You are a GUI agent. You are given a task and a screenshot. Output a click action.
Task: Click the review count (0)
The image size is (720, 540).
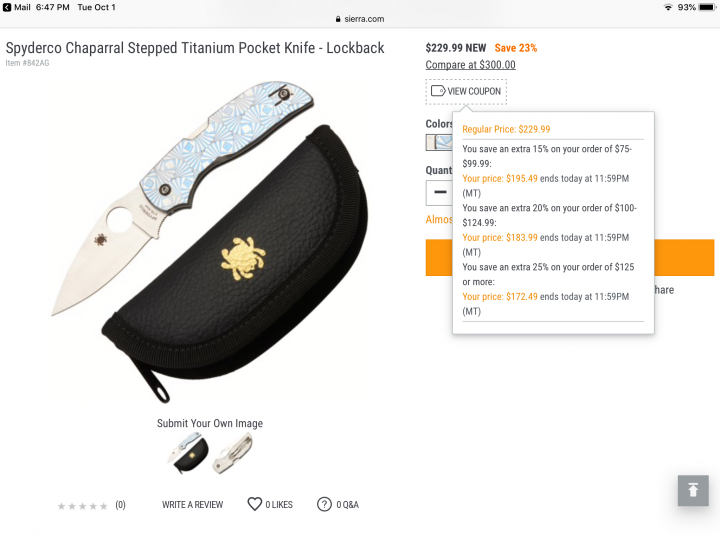(120, 505)
